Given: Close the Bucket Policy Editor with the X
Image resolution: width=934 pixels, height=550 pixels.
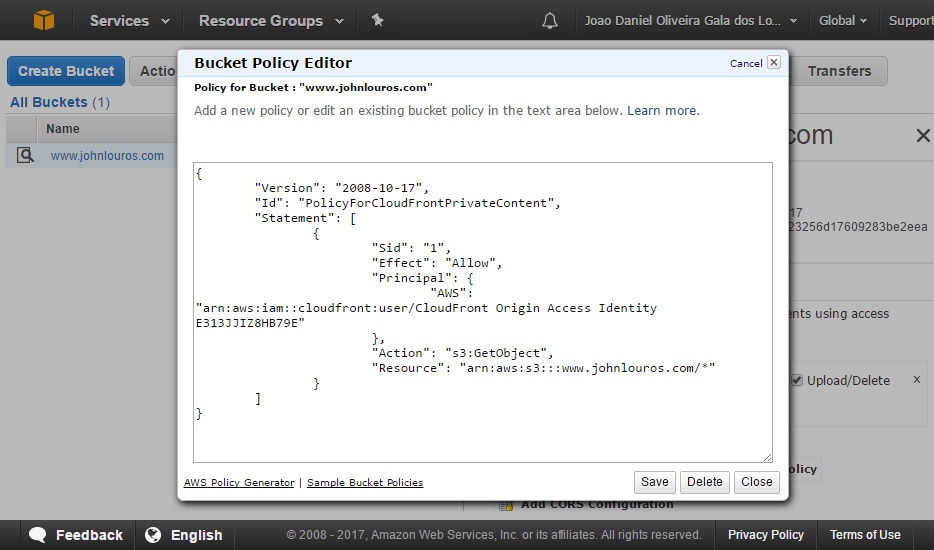Looking at the screenshot, I should tap(774, 63).
